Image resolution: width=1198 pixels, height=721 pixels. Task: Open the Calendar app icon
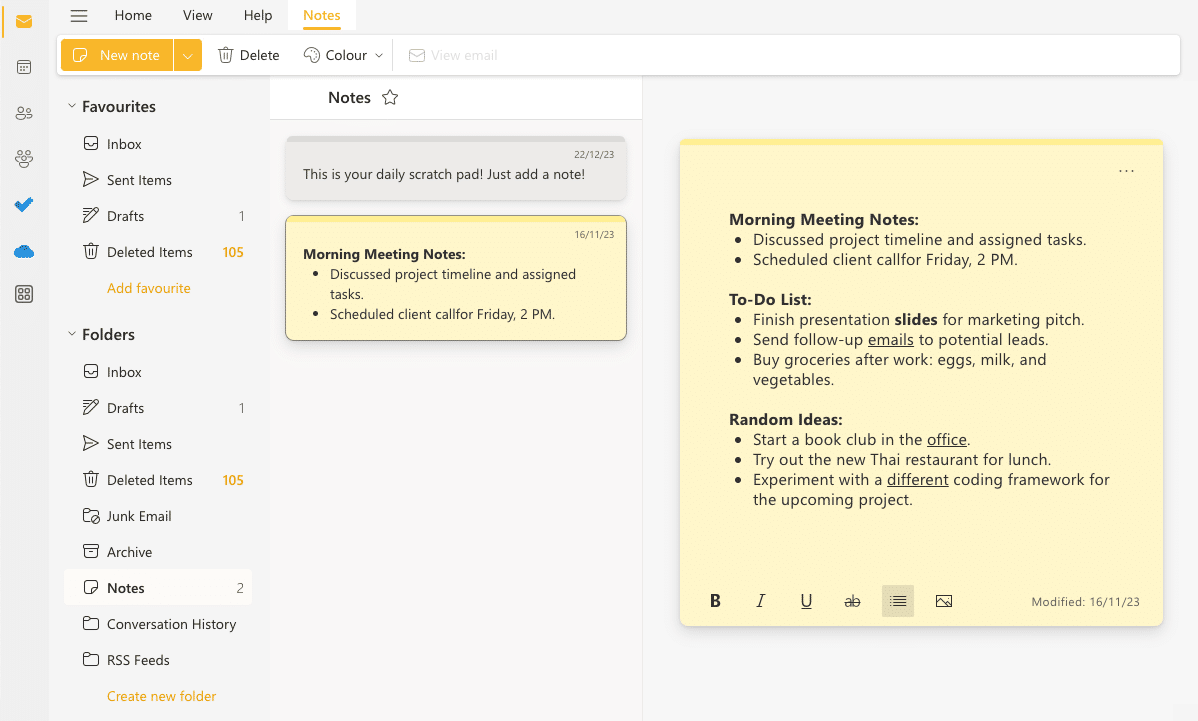click(x=24, y=67)
